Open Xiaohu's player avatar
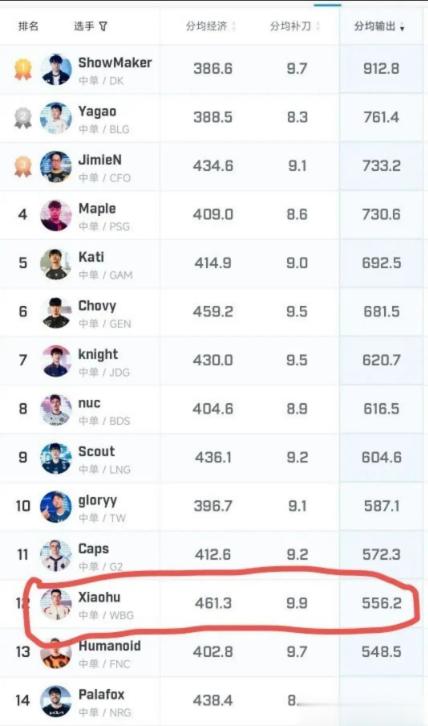Viewport: 428px width, 726px height. (56, 604)
